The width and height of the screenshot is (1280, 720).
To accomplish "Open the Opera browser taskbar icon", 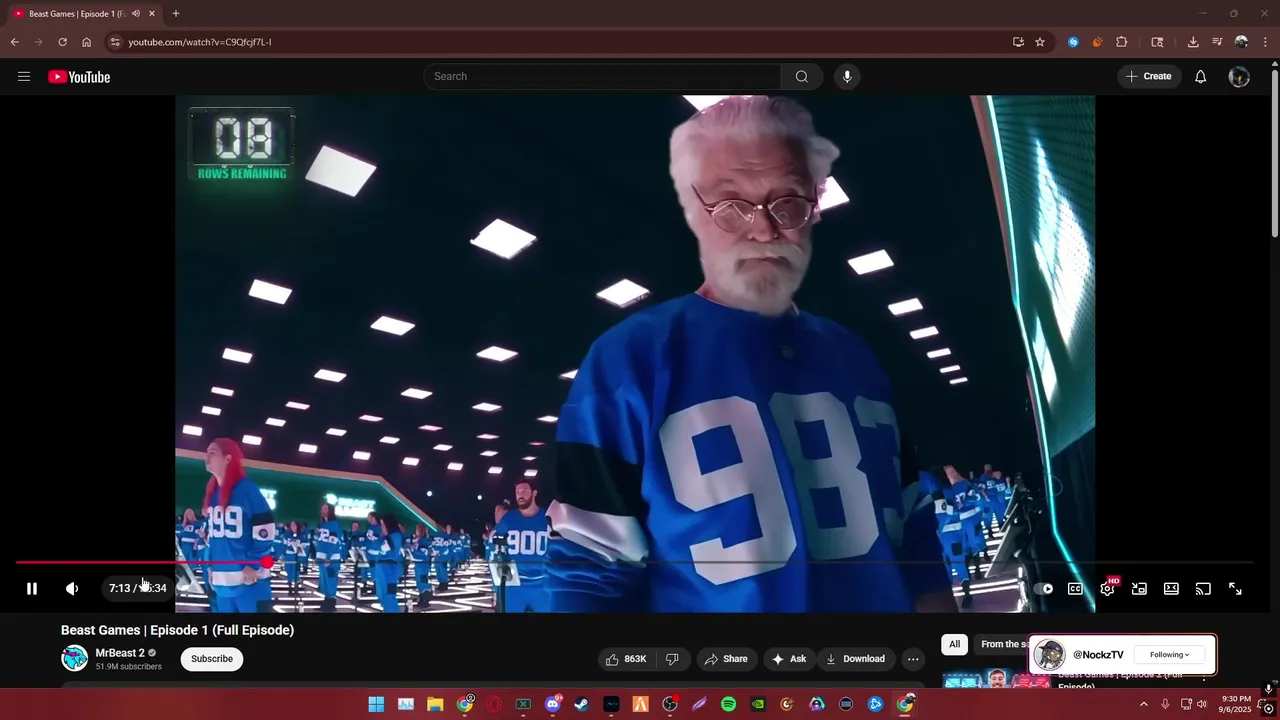I will [x=494, y=704].
